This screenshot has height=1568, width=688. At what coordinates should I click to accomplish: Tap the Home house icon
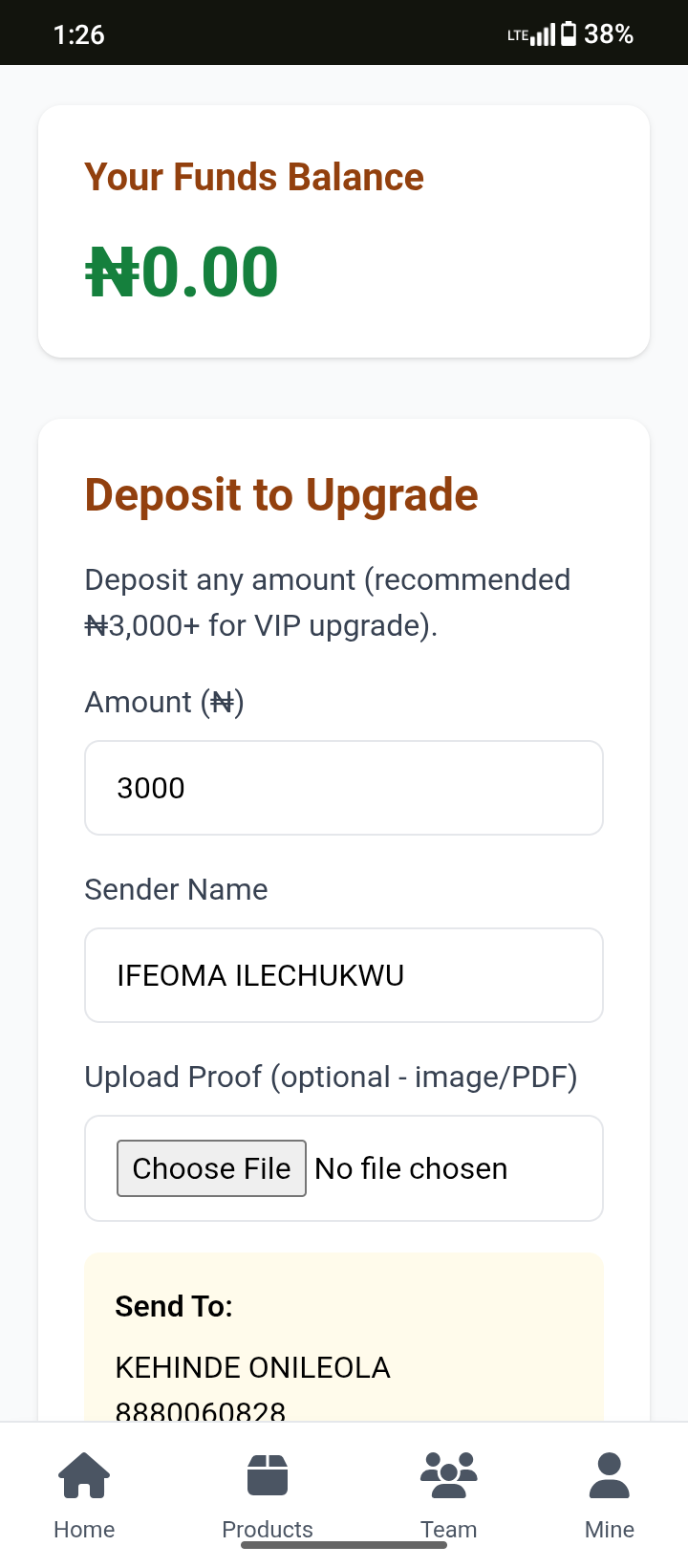84,1474
